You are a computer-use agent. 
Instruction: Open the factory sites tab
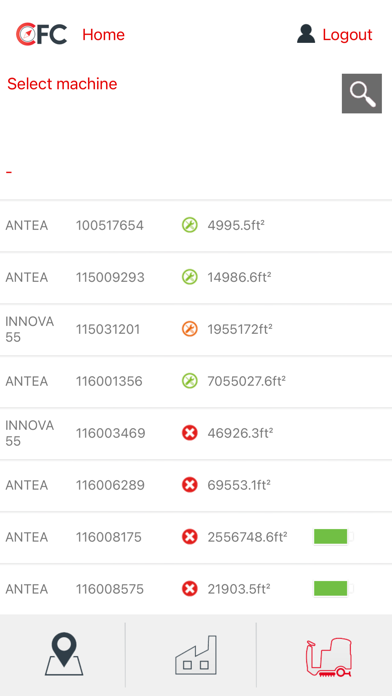pos(196,655)
